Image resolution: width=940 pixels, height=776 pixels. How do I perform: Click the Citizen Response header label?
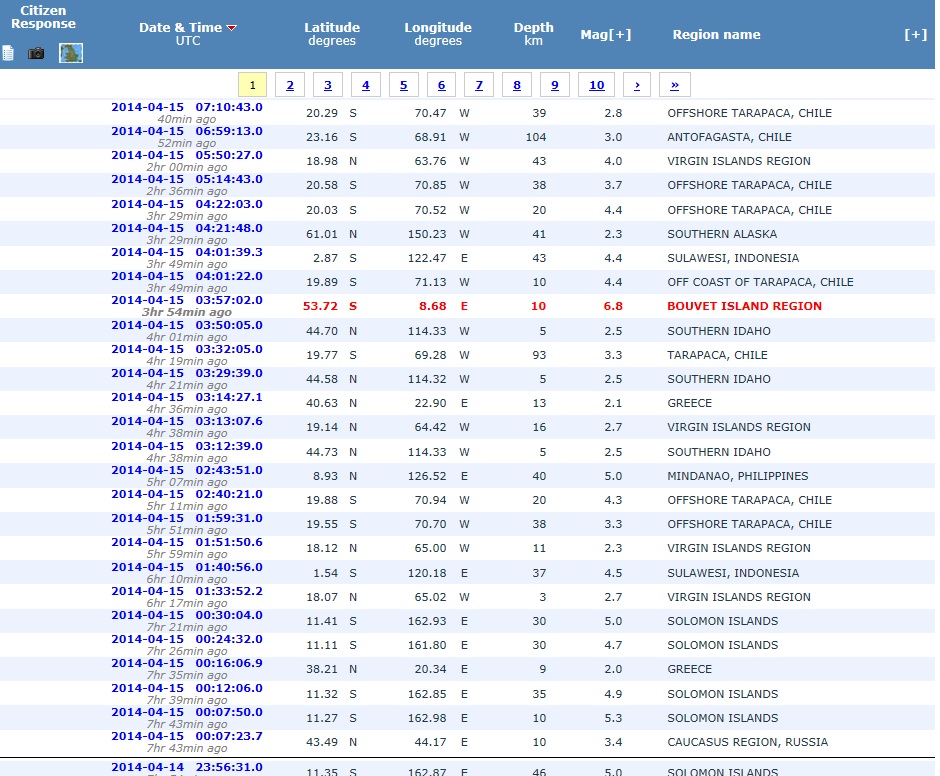(x=43, y=17)
